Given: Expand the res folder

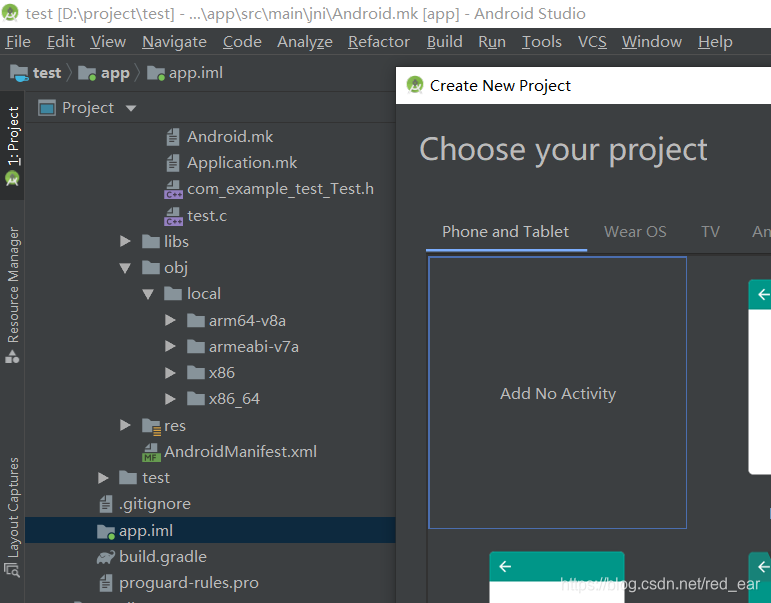Looking at the screenshot, I should tap(125, 425).
